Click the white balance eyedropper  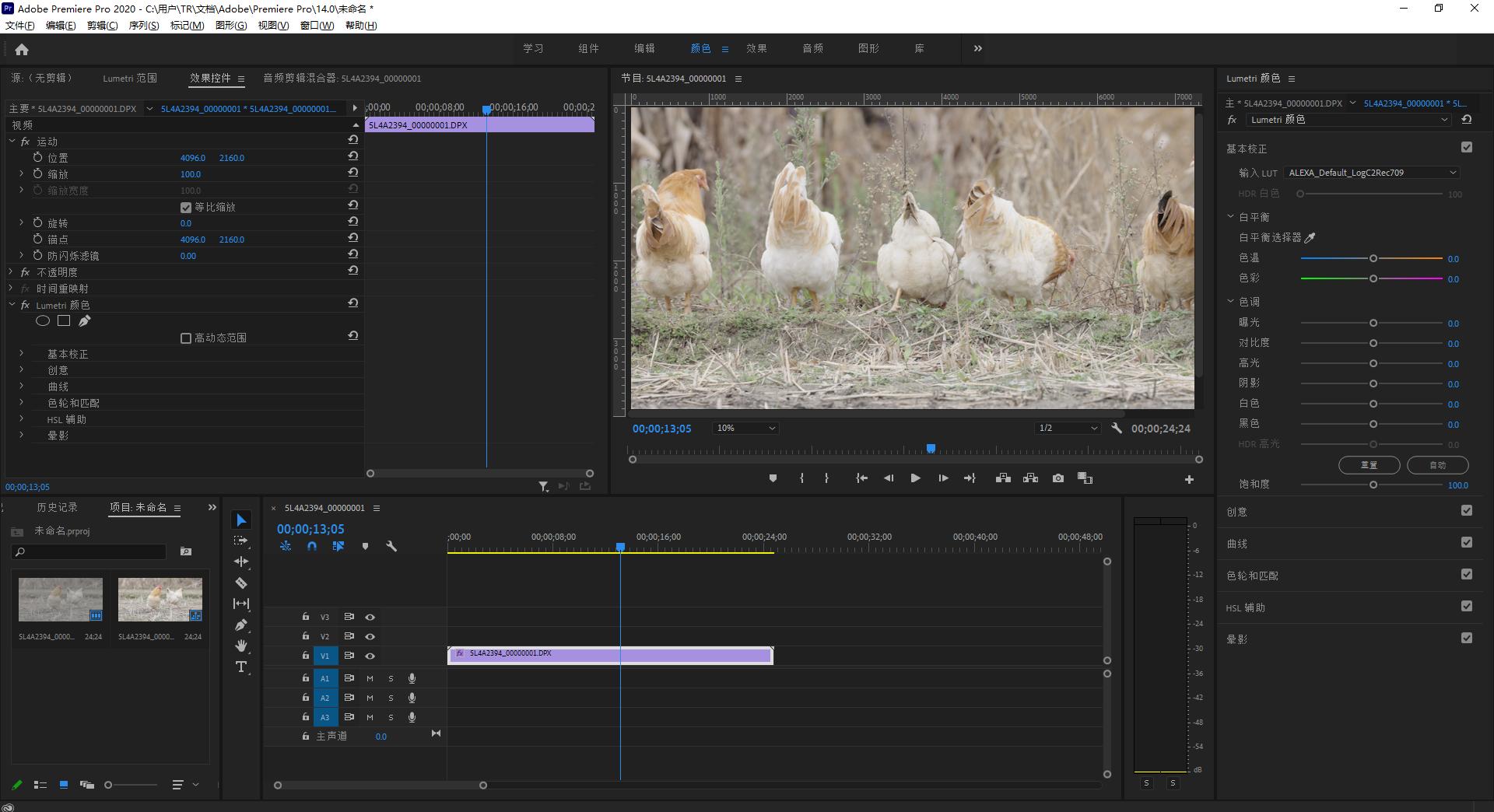click(1310, 238)
